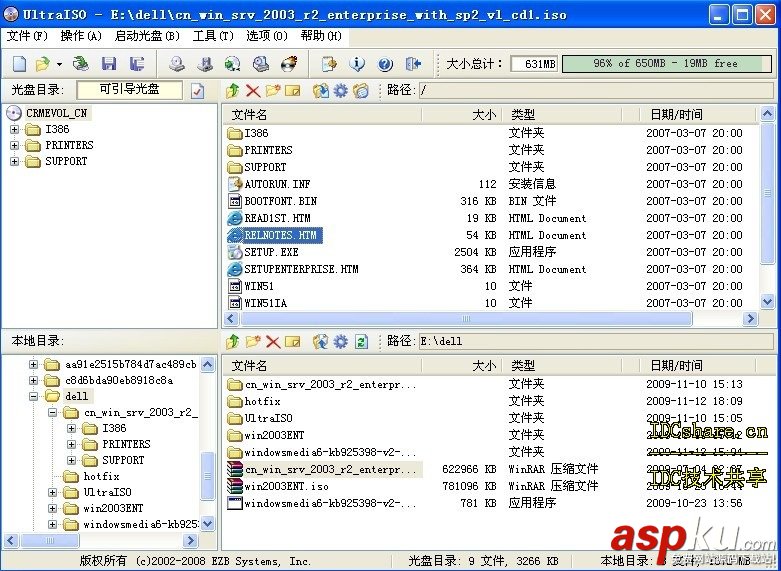The image size is (781, 571).
Task: Go up one level in the 本地目录 pane
Action: (233, 341)
